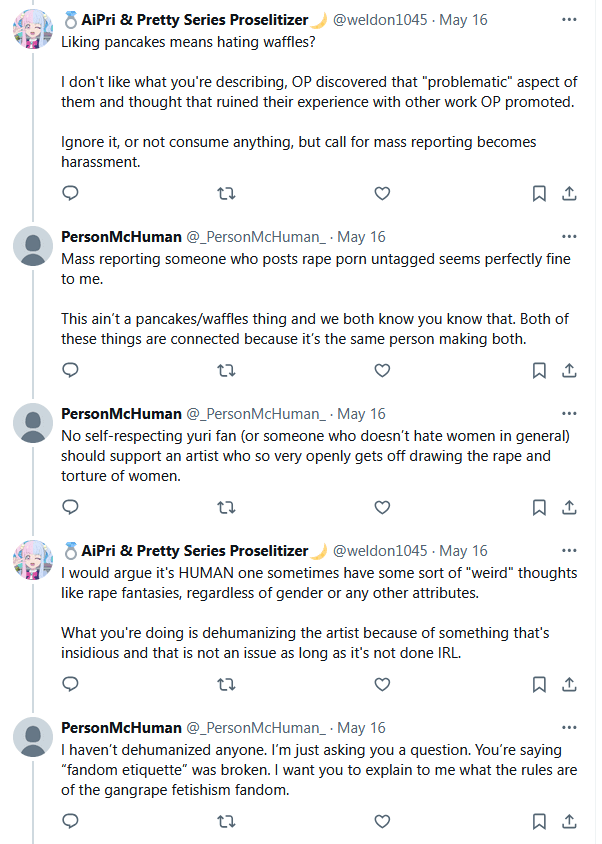The image size is (602, 844).
Task: Share the 'Liking pancakes' tweet
Action: 569,193
